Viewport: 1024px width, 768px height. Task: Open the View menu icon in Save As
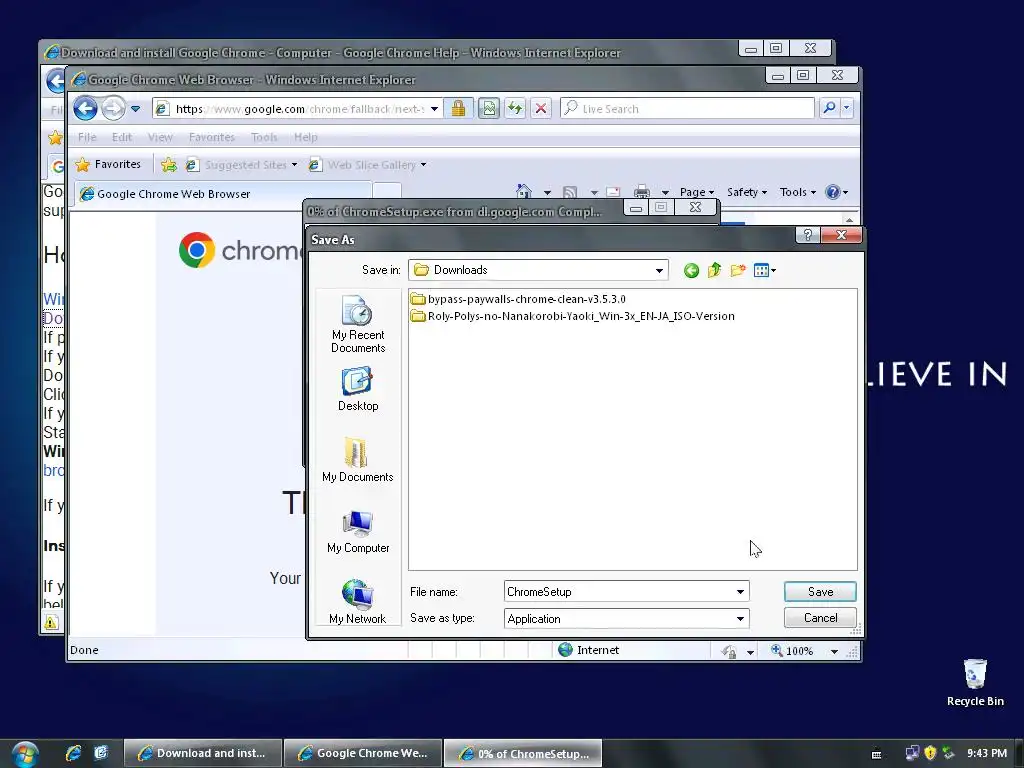(764, 270)
